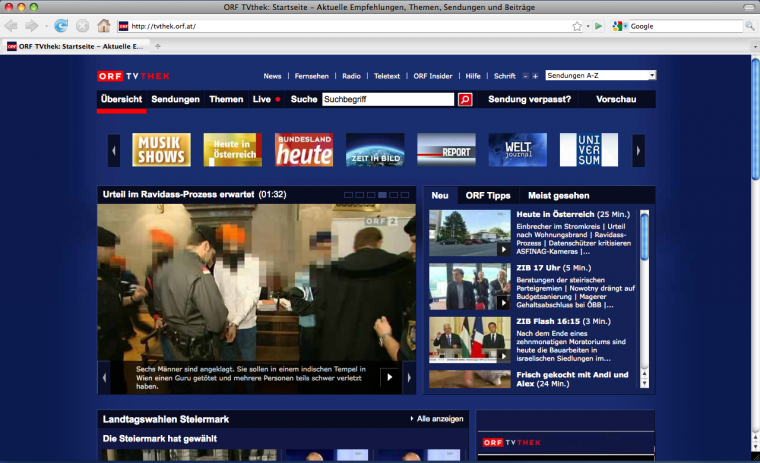Open the browser home page icon
760x463 pixels.
tap(104, 26)
